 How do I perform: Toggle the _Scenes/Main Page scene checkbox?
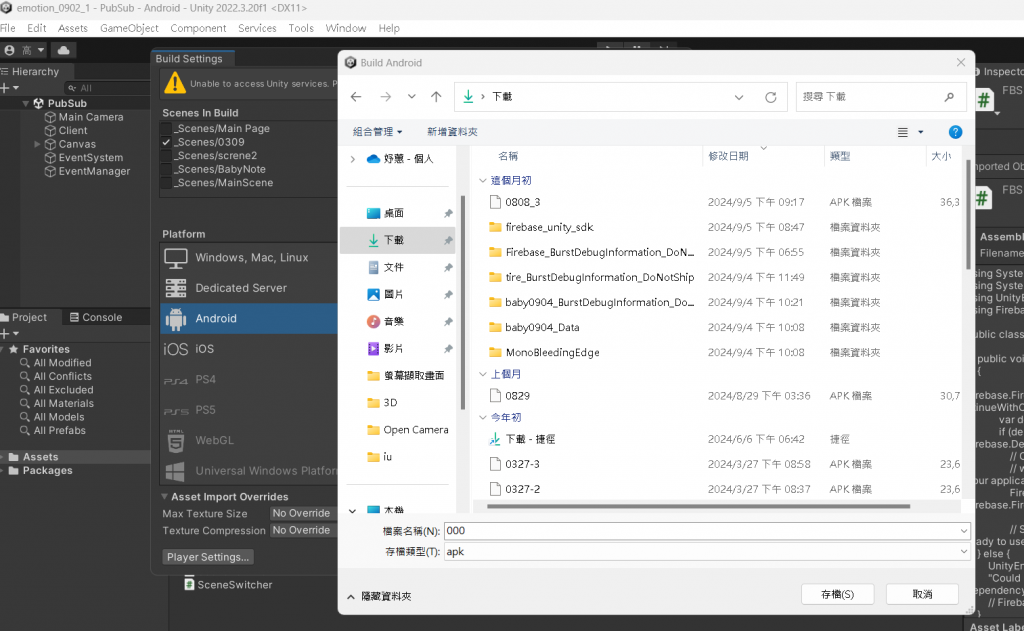[166, 129]
